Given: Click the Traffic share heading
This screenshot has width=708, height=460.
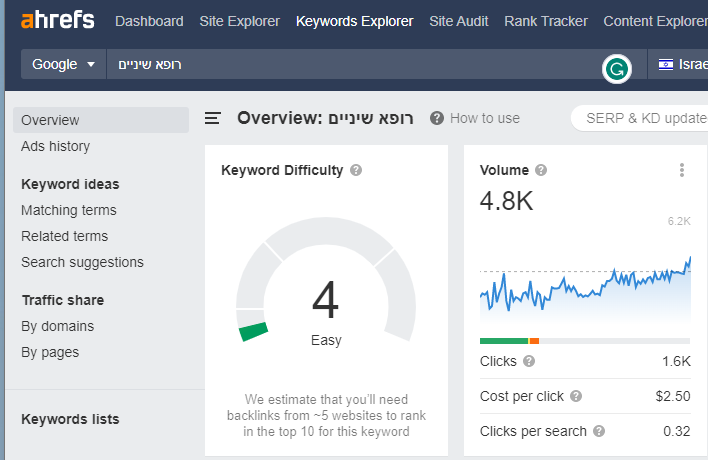Looking at the screenshot, I should (x=63, y=300).
